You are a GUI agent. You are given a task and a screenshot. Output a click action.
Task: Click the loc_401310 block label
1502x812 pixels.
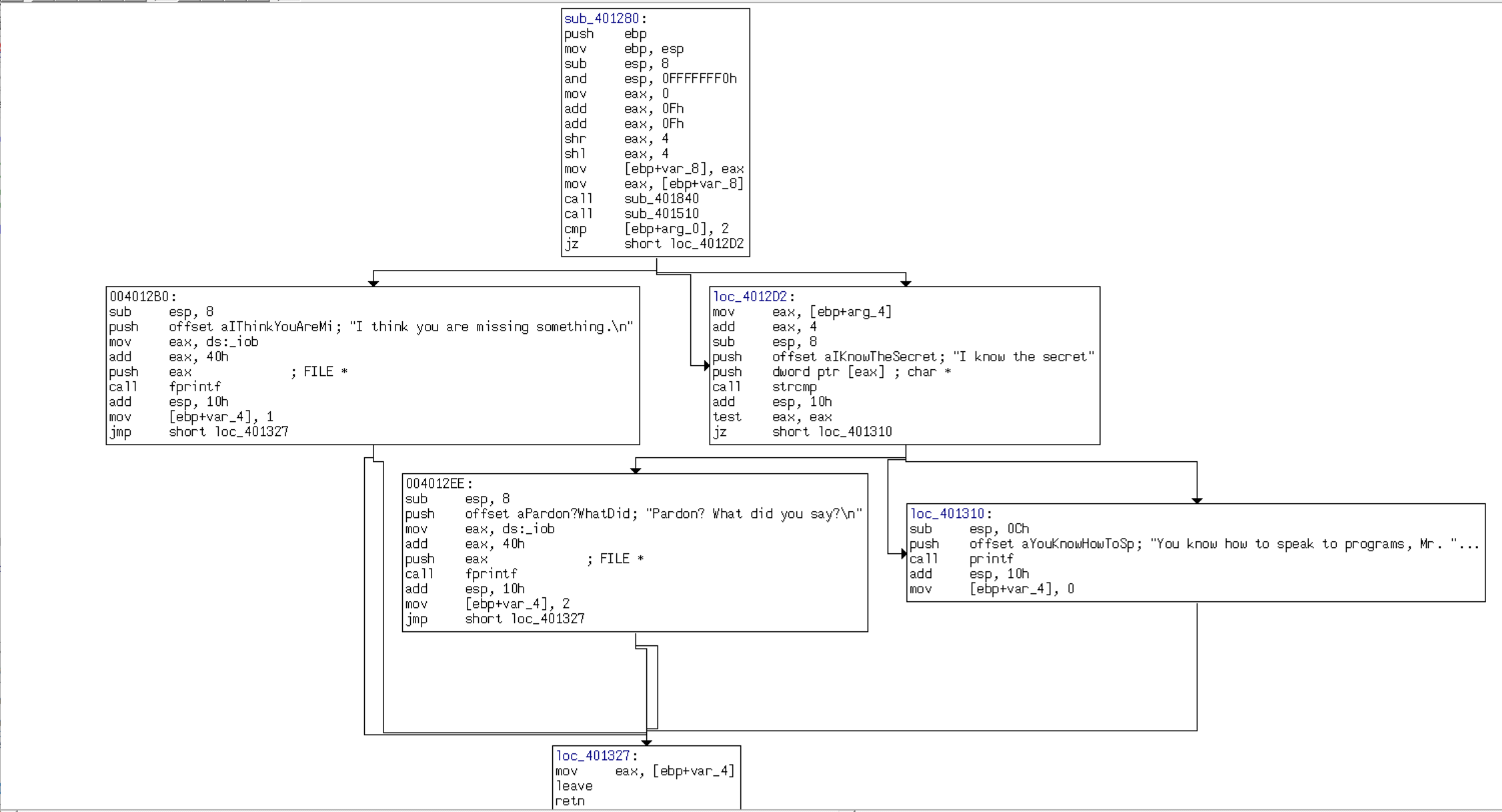click(x=947, y=514)
